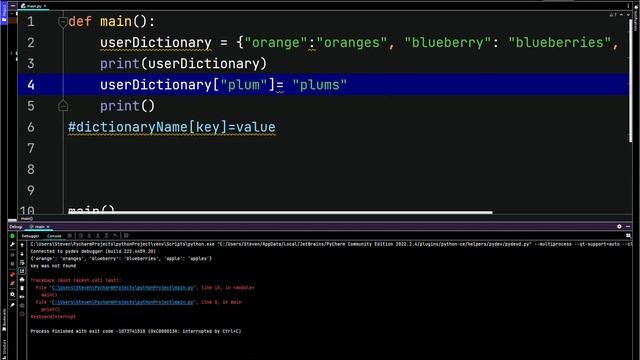
Task: Clear the console with the trash icon
Action: pyautogui.click(x=22, y=288)
